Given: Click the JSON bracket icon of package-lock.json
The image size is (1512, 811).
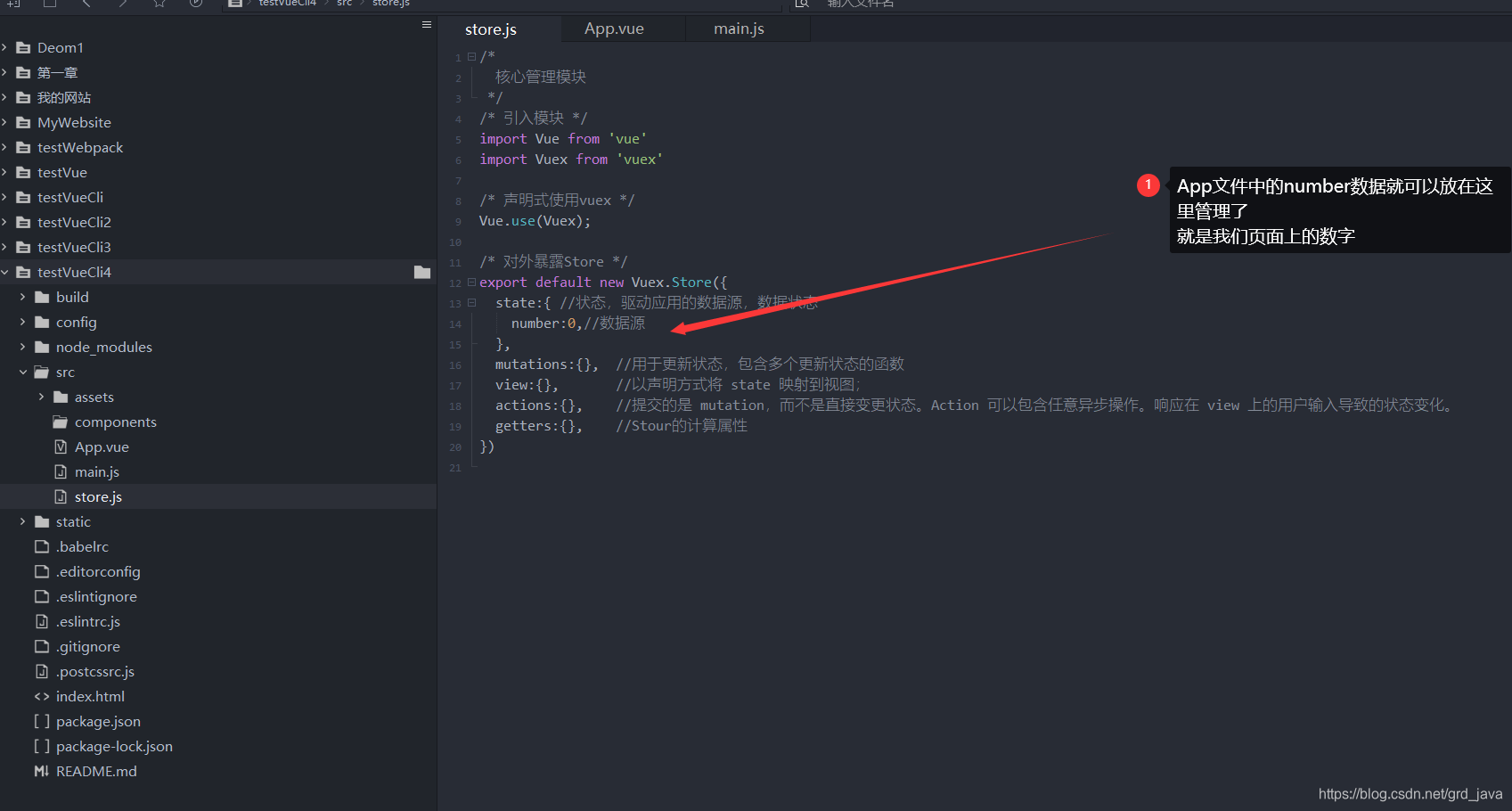Looking at the screenshot, I should point(42,746).
